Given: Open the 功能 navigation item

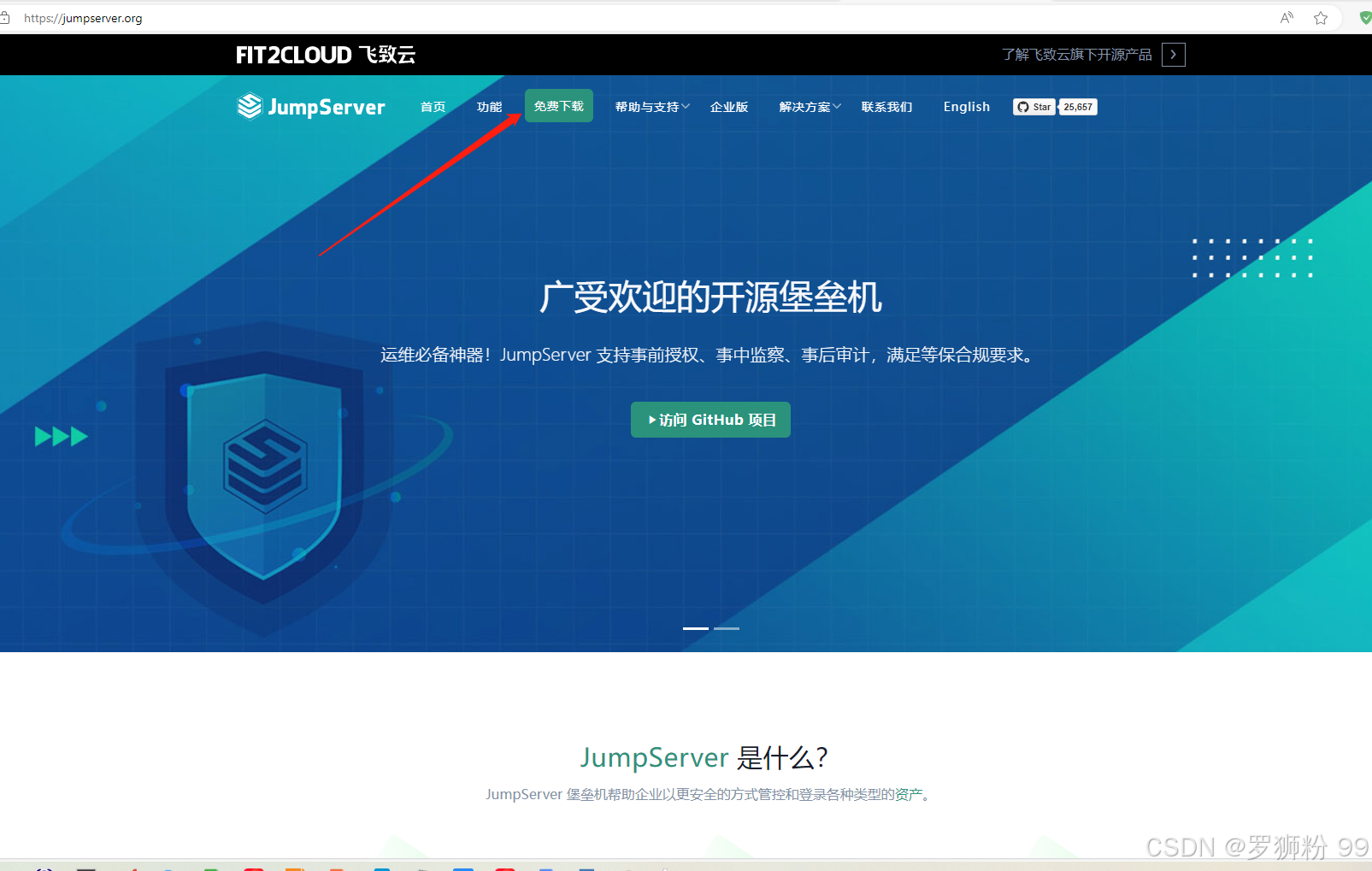Looking at the screenshot, I should (x=490, y=107).
